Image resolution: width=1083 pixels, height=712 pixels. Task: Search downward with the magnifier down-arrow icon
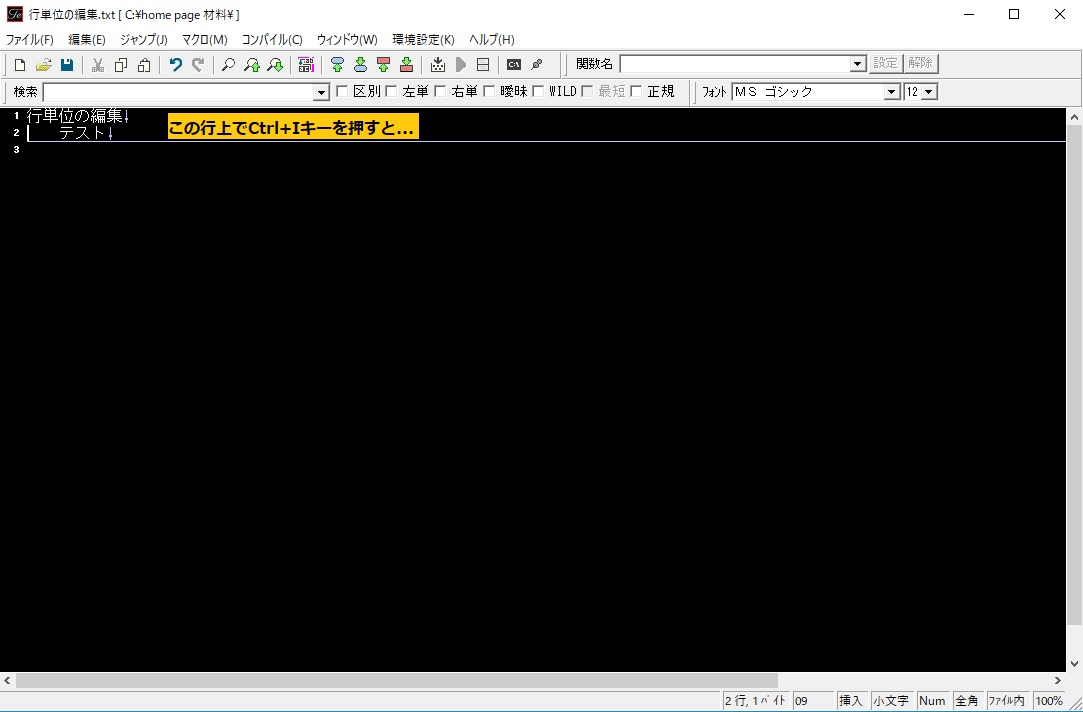click(x=275, y=65)
